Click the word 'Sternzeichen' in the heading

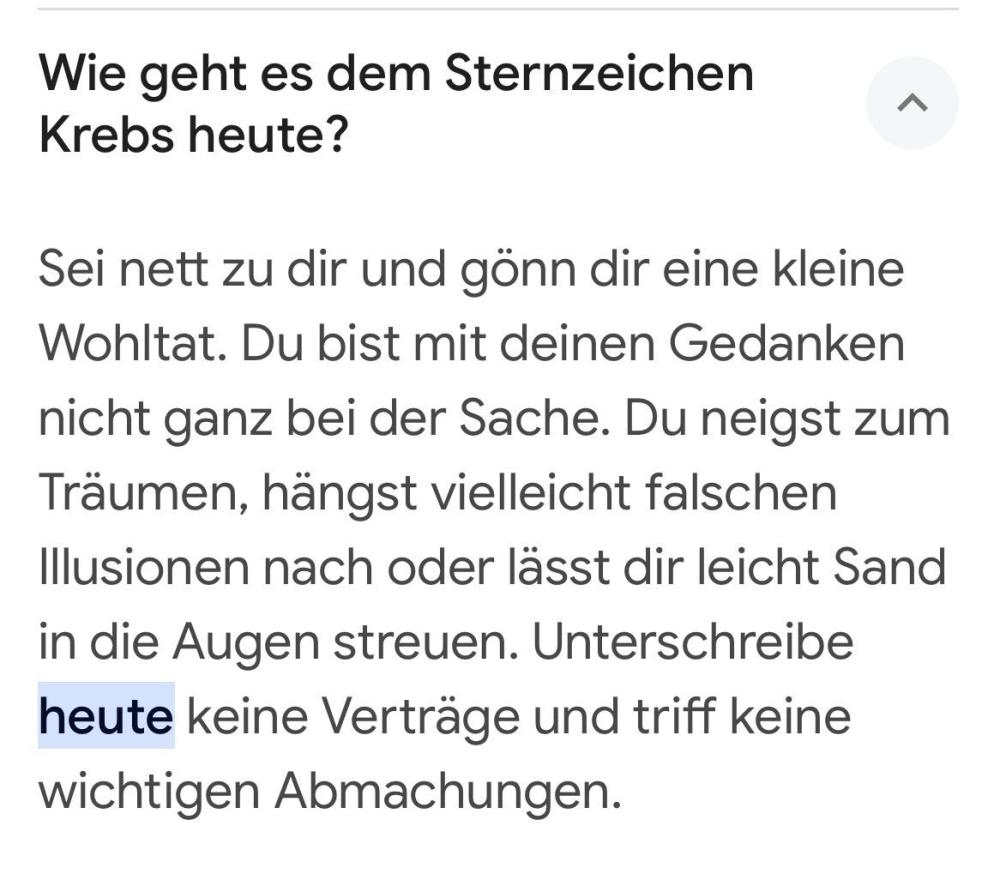(598, 76)
